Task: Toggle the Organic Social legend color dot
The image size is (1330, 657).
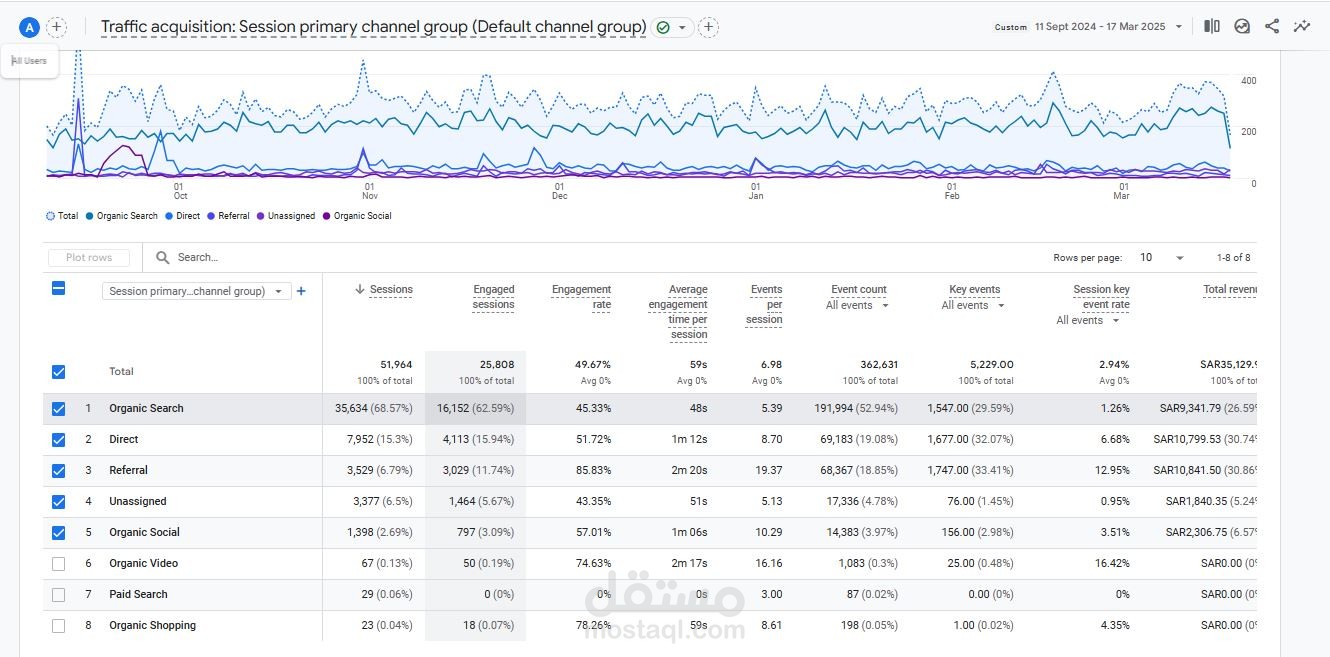Action: tap(327, 216)
